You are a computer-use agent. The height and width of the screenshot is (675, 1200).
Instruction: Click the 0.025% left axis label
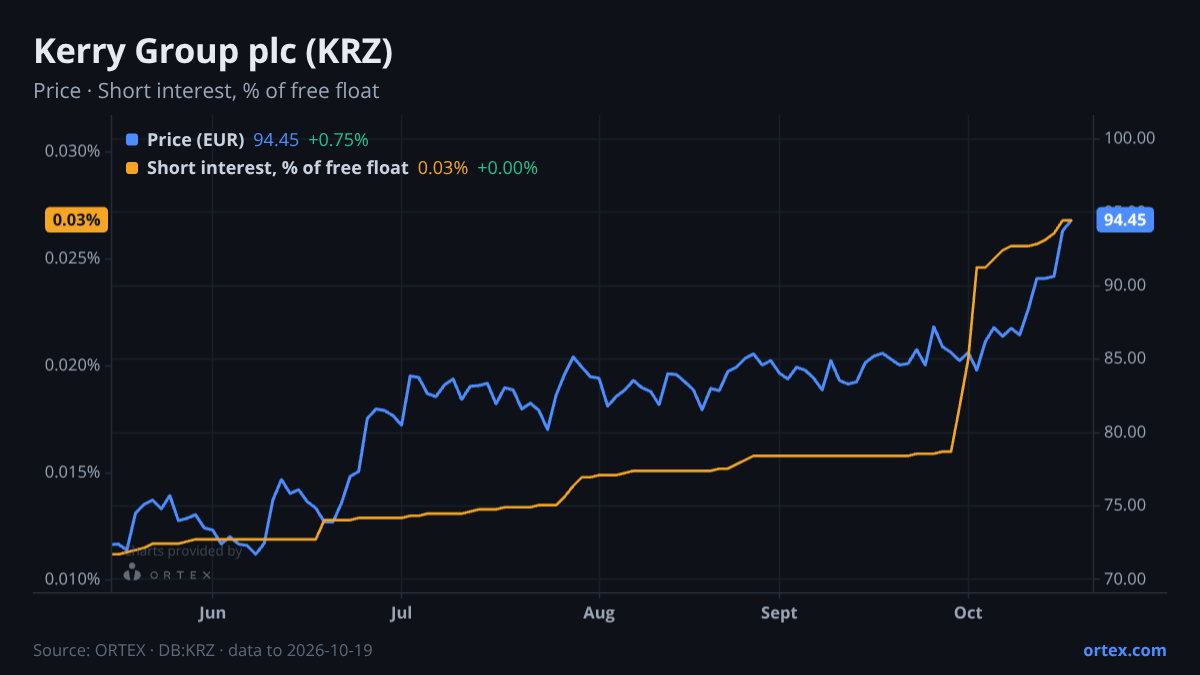73,258
